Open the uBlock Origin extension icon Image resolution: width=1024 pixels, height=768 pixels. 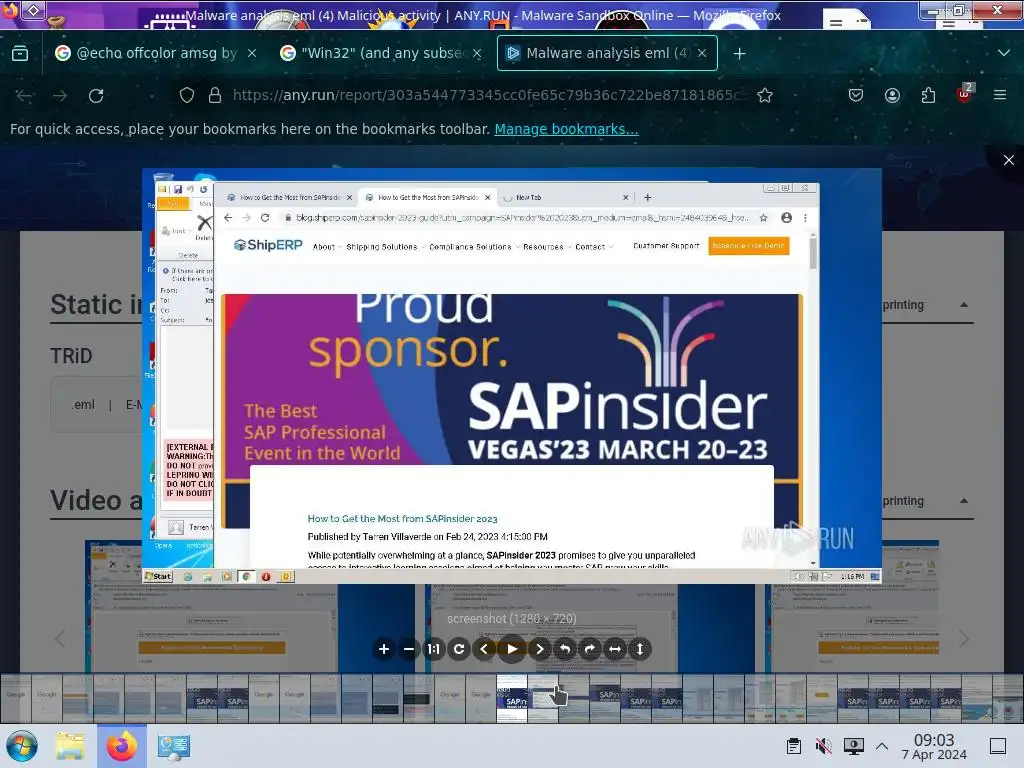coord(965,94)
